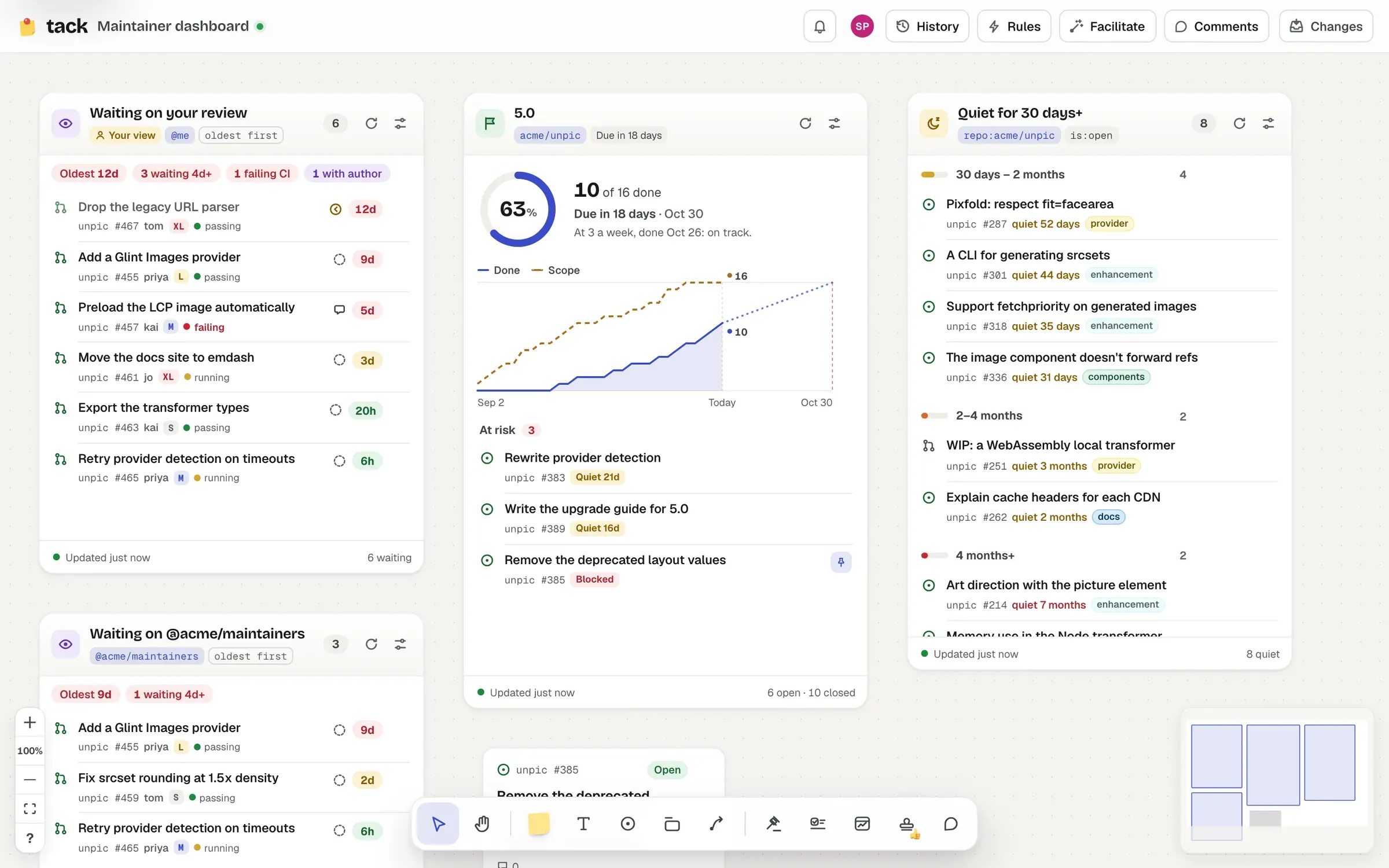Select the checklist tool

pos(818,823)
